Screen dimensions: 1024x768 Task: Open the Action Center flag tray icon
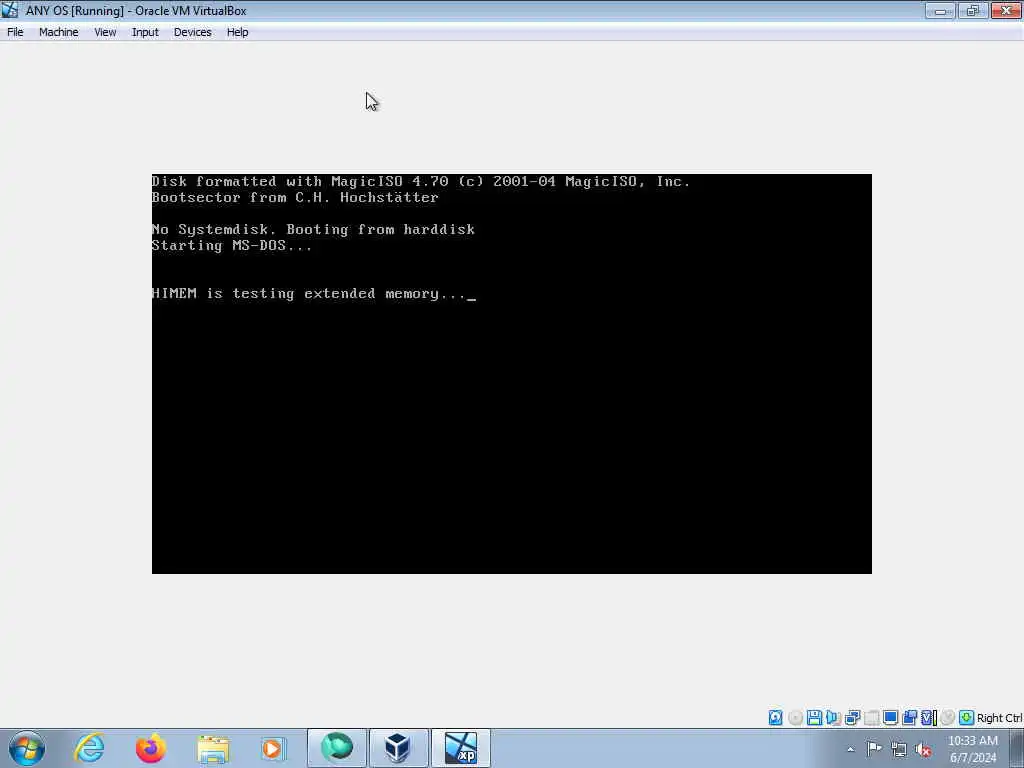[x=874, y=748]
